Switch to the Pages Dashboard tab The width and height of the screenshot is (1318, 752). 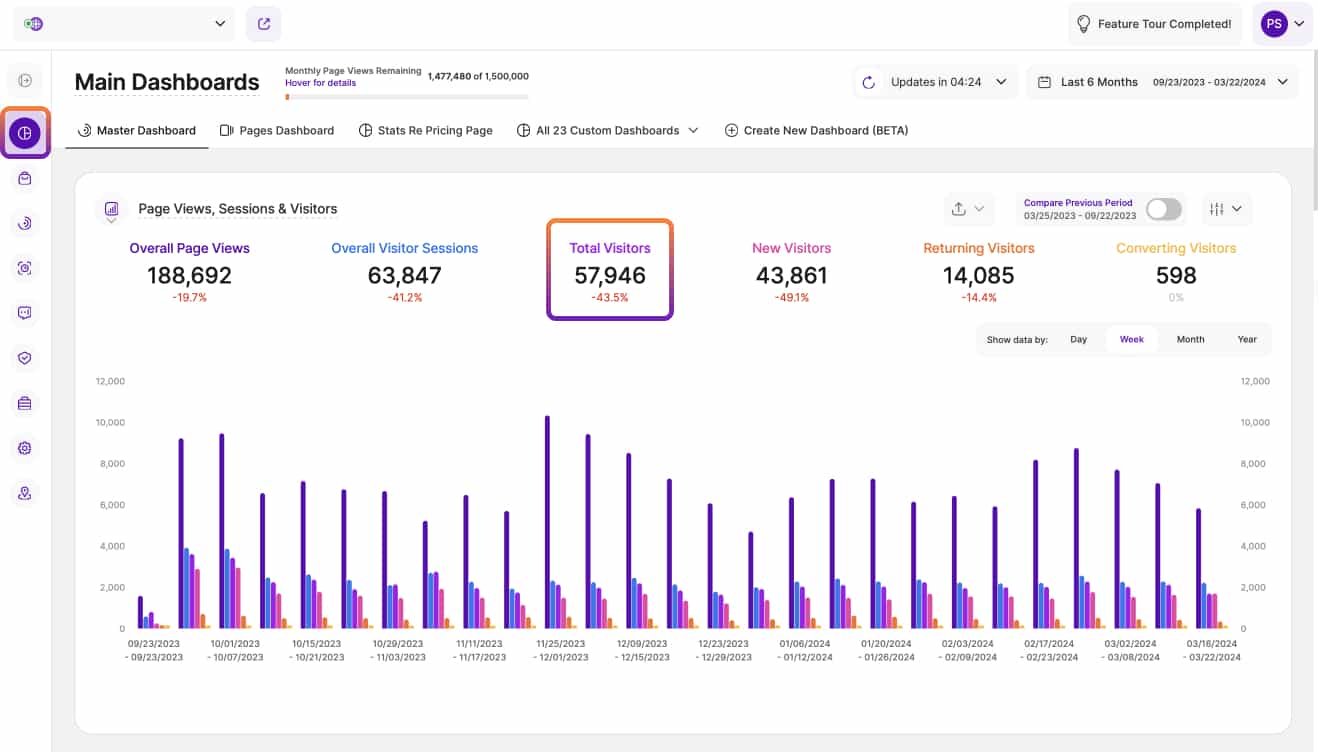pyautogui.click(x=277, y=130)
